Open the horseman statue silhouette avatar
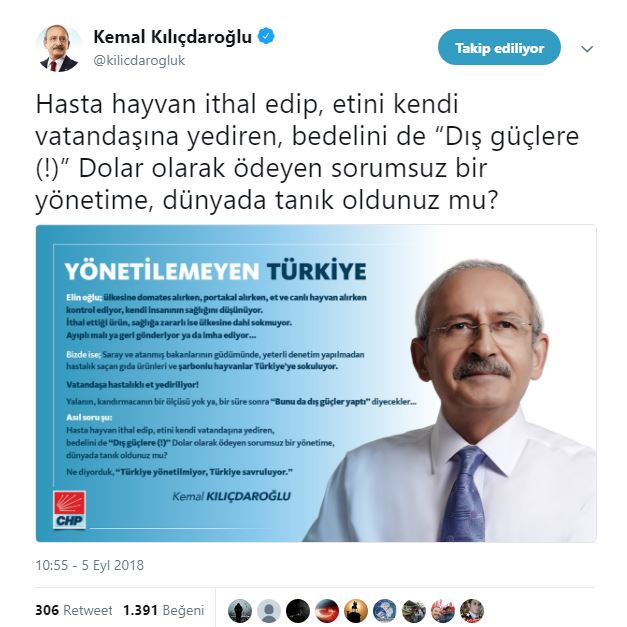The width and height of the screenshot is (627, 627). click(x=356, y=611)
